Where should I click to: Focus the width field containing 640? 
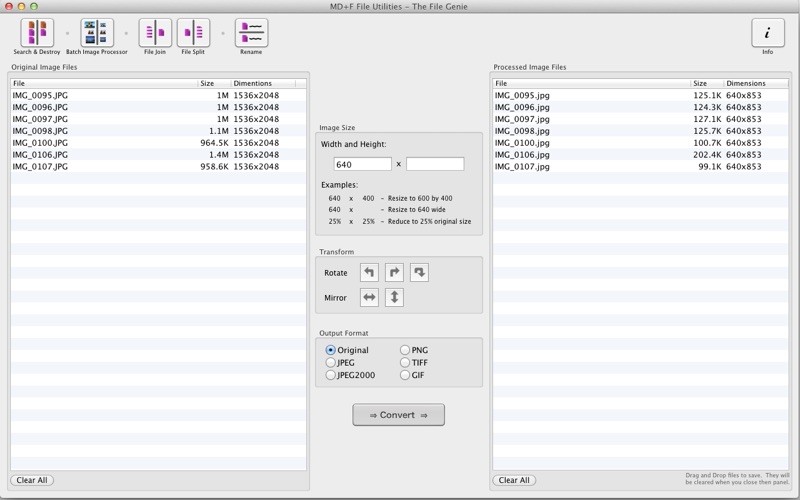click(x=362, y=164)
